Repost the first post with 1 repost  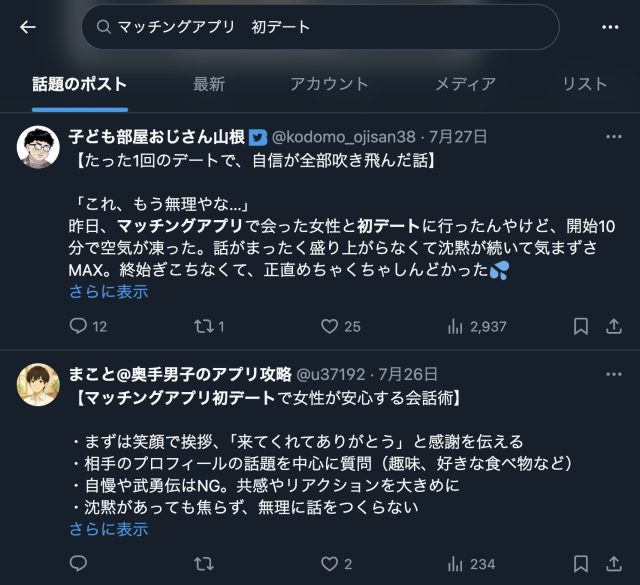click(203, 326)
